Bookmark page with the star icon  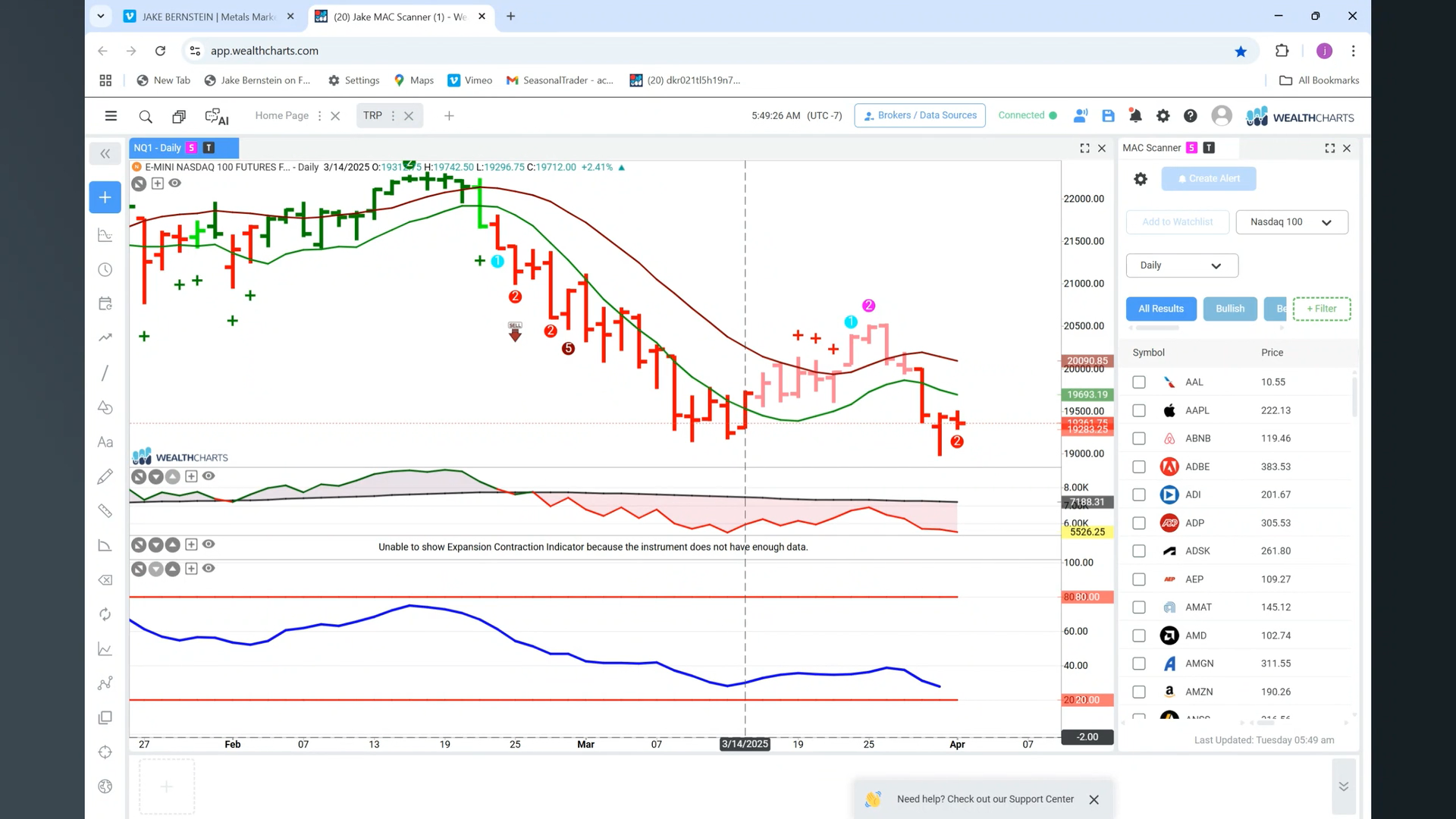coord(1241,51)
